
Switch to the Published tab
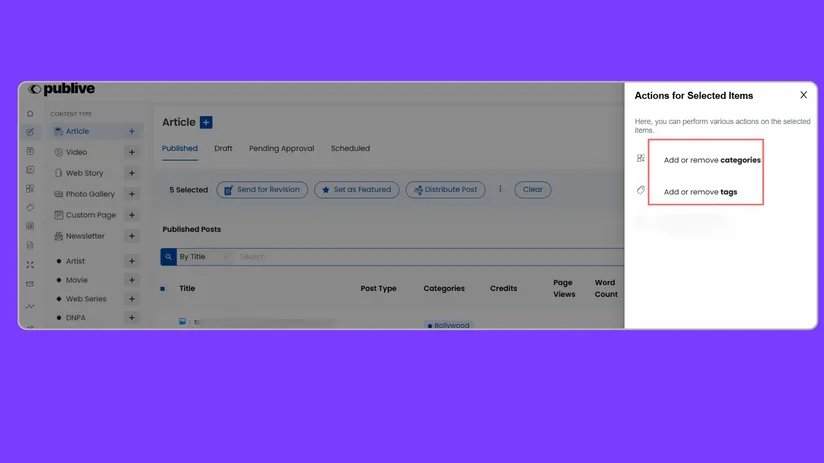tap(180, 149)
